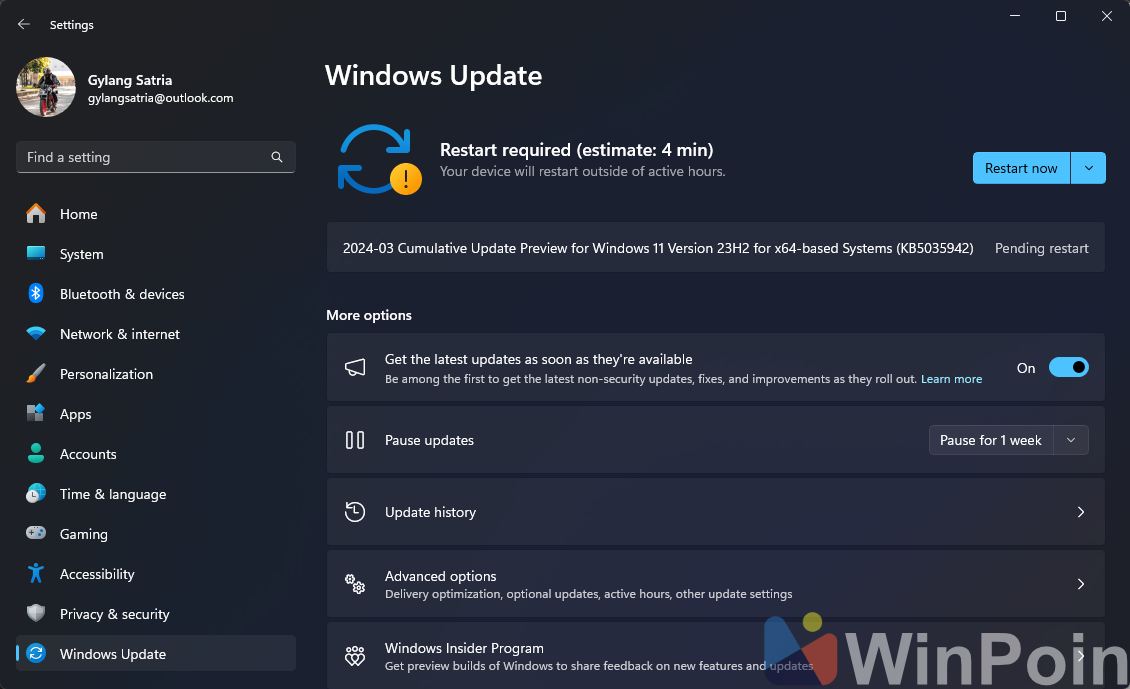This screenshot has height=689, width=1130.
Task: Turn off get latest updates toggle
Action: pyautogui.click(x=1068, y=368)
